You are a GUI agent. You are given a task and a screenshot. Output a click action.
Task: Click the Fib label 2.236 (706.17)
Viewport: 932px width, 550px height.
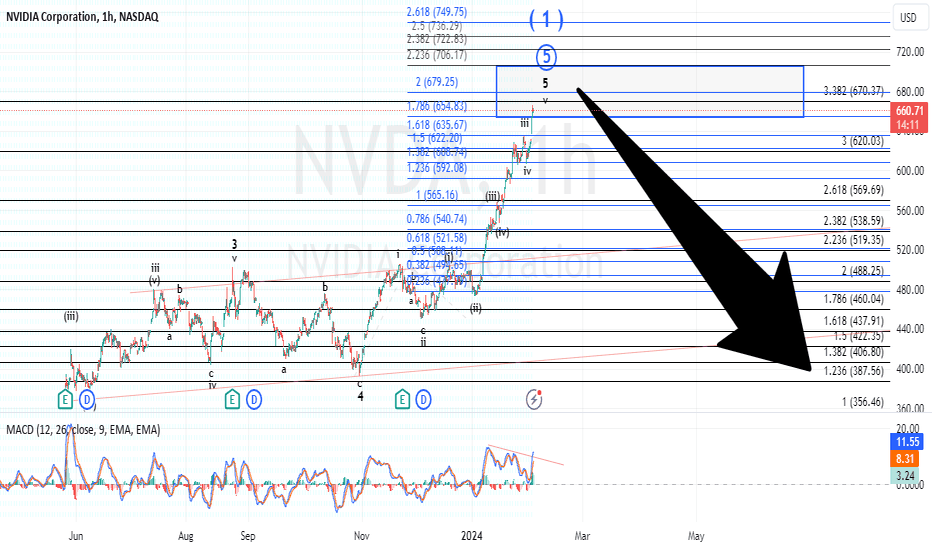[x=437, y=55]
